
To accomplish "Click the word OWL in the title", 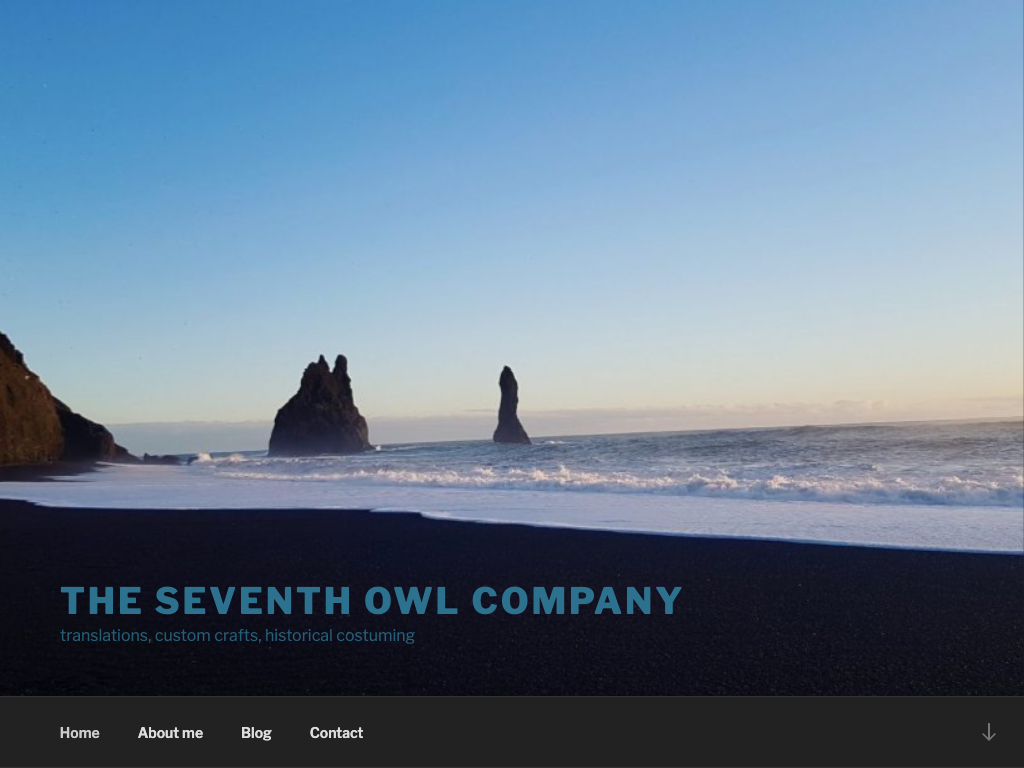I will pos(411,601).
